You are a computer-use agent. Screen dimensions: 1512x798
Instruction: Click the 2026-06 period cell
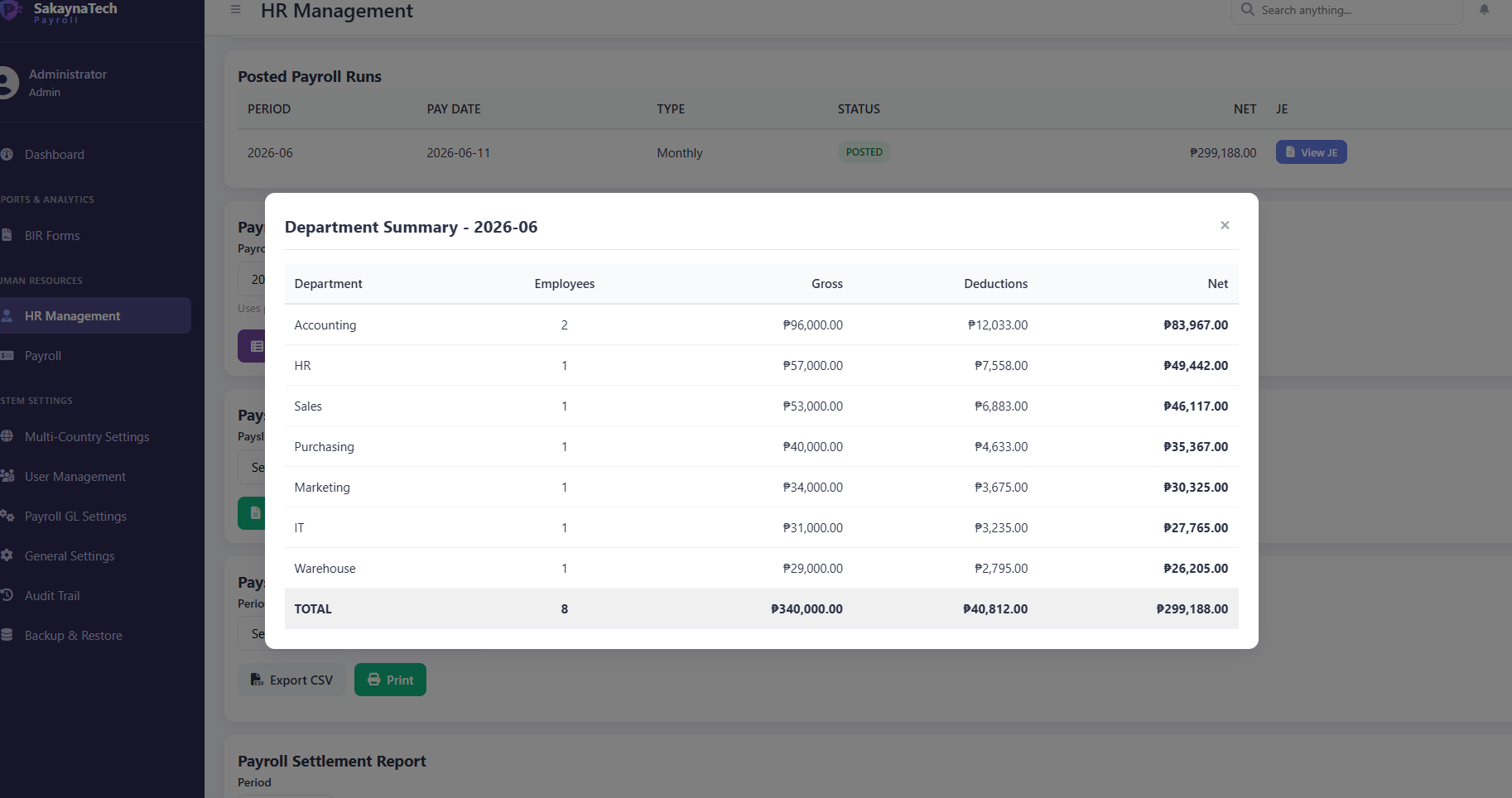(x=270, y=153)
